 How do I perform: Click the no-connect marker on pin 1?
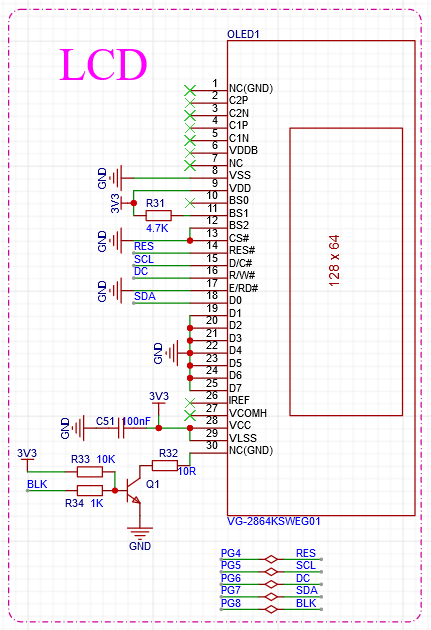(190, 91)
